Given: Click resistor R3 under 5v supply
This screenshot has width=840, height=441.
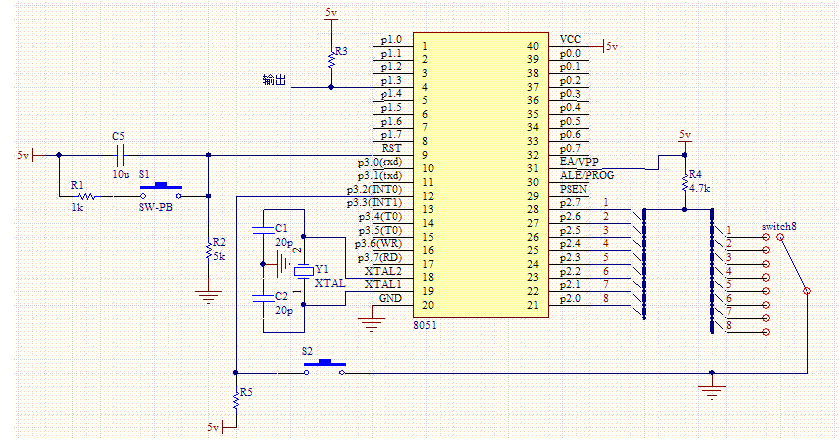Looking at the screenshot, I should pyautogui.click(x=331, y=58).
